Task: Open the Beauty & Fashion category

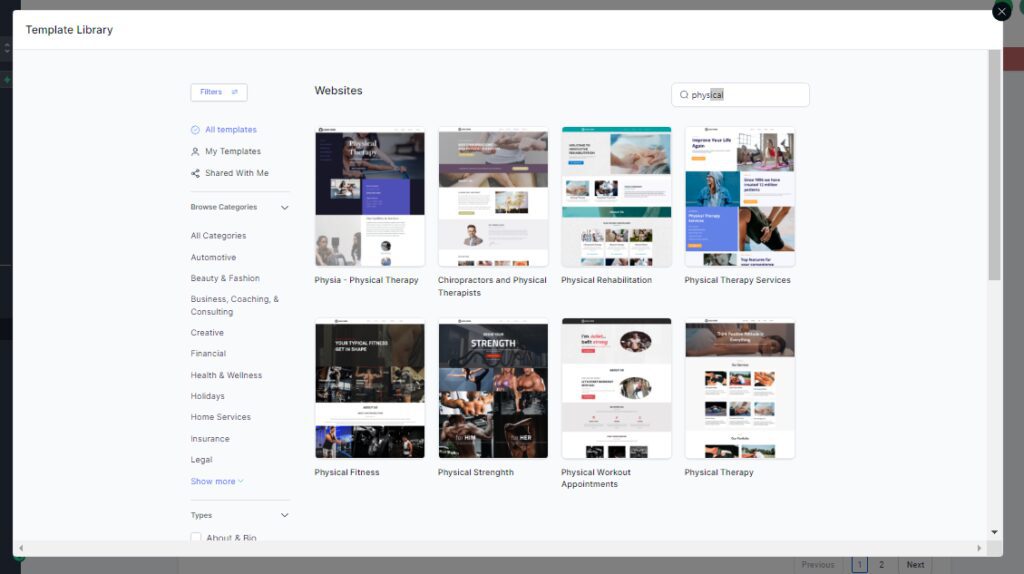Action: click(x=225, y=279)
